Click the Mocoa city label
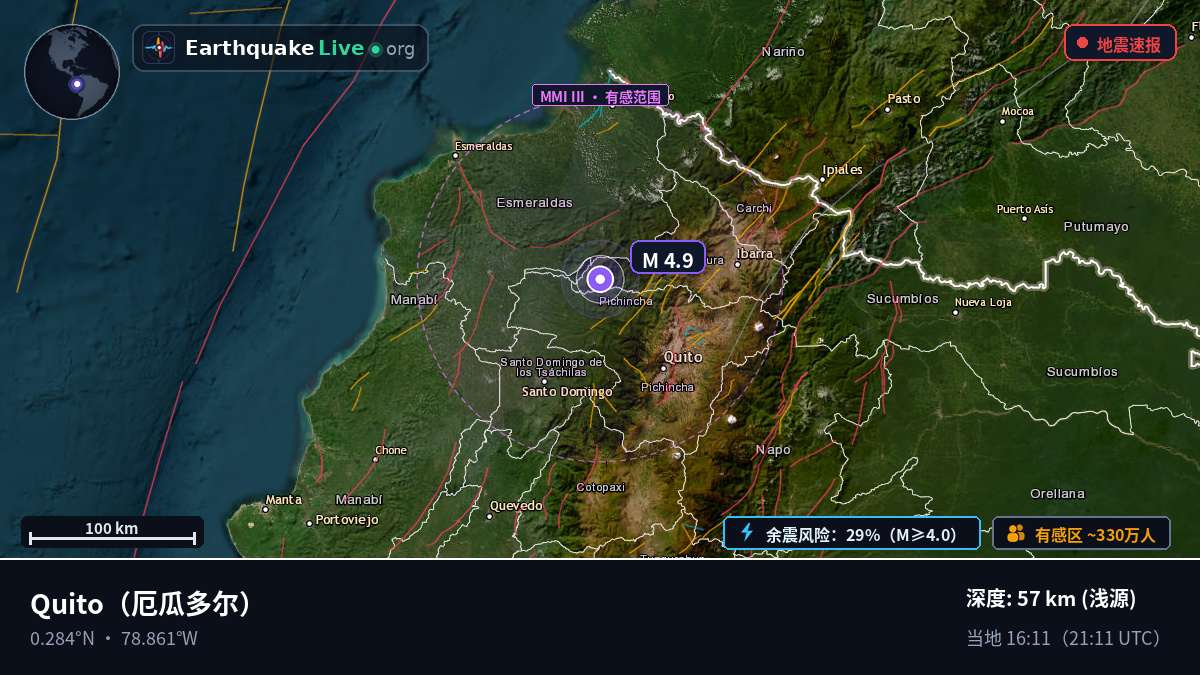The height and width of the screenshot is (675, 1200). [x=1018, y=111]
